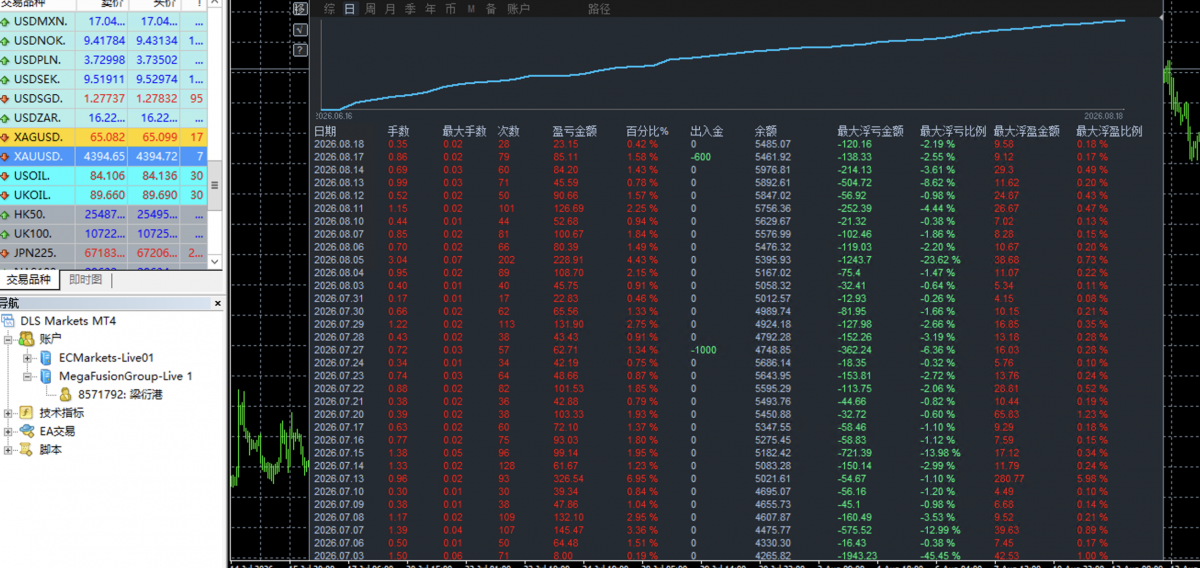Expand the ECMarkets-Live01 node

click(x=27, y=357)
